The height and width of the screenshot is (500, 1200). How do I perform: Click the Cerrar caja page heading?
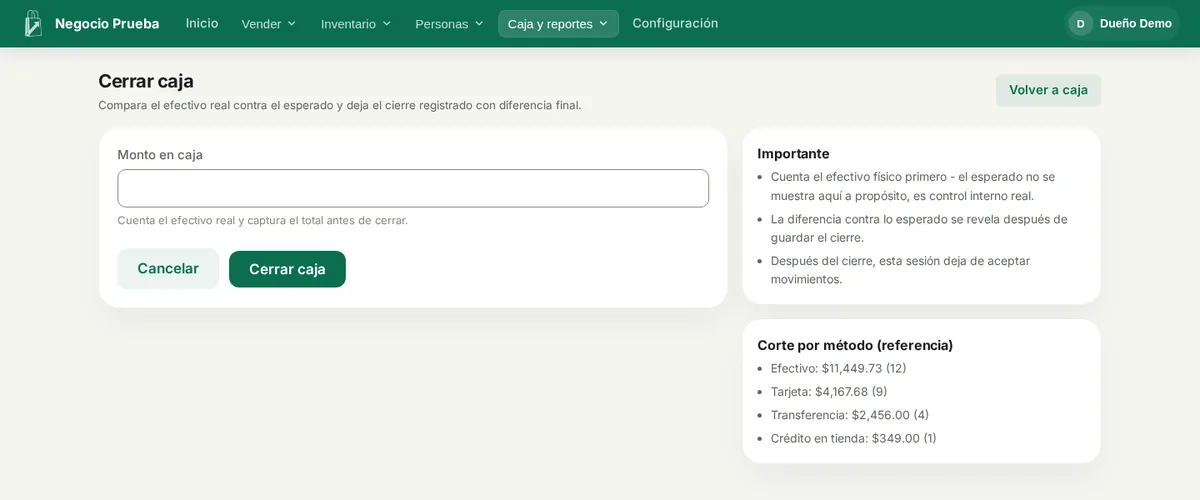click(146, 81)
